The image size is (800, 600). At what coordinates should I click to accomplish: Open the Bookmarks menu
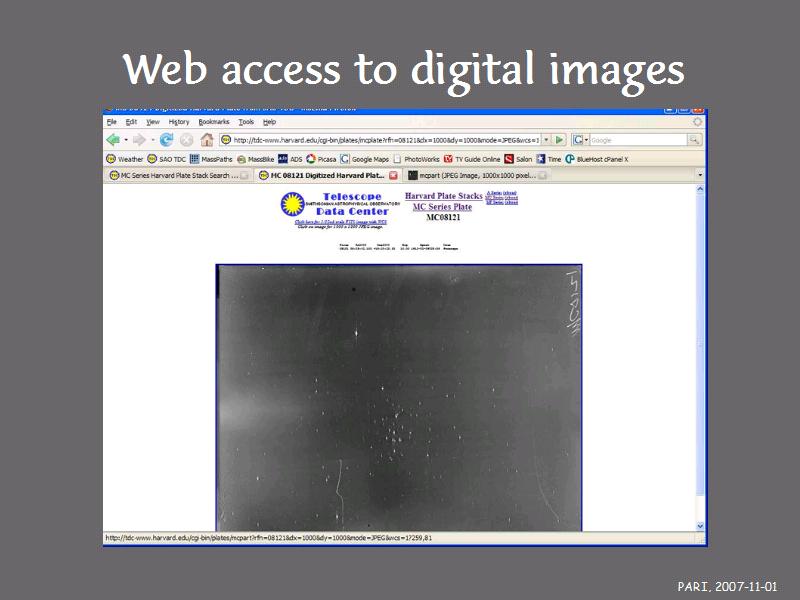point(214,122)
